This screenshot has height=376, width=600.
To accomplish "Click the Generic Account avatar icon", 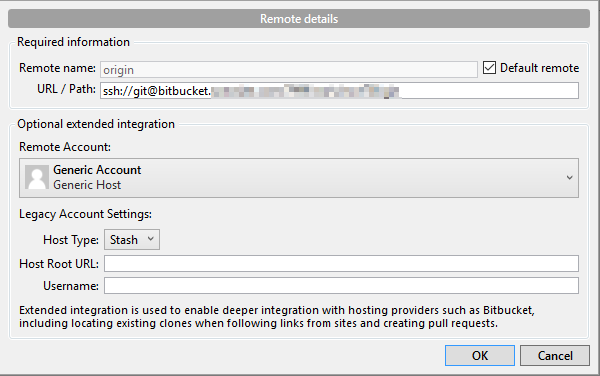I will [37, 177].
